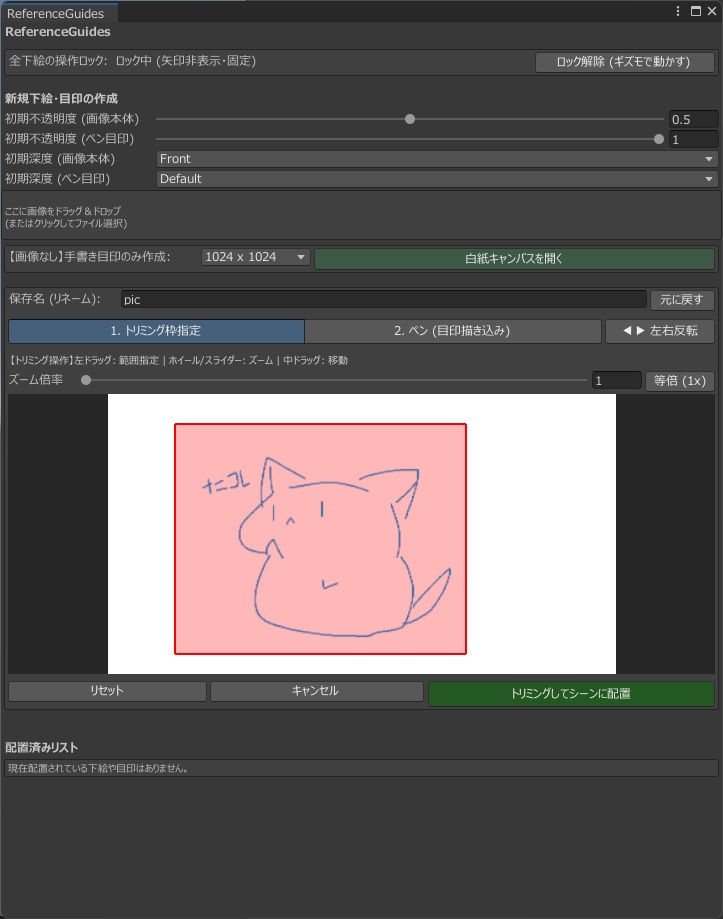Click the リセット button
Viewport: 723px width, 919px height.
(x=107, y=691)
